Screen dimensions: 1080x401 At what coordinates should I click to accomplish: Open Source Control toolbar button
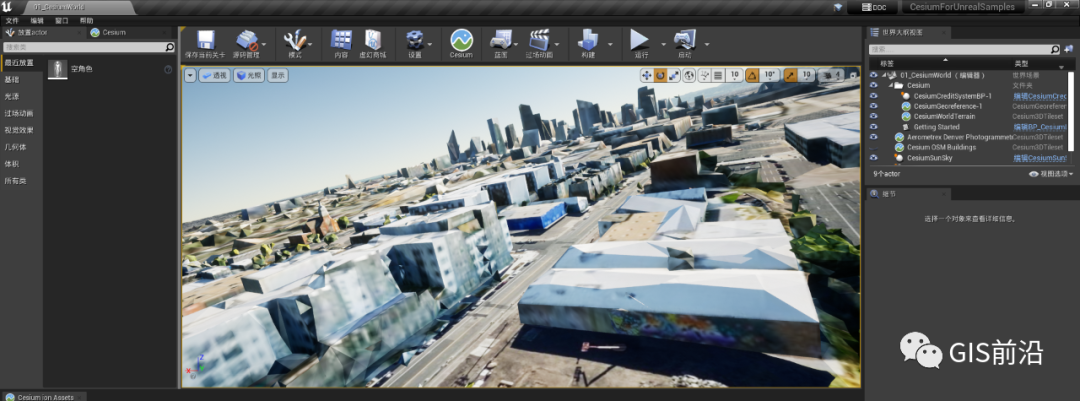click(x=246, y=44)
